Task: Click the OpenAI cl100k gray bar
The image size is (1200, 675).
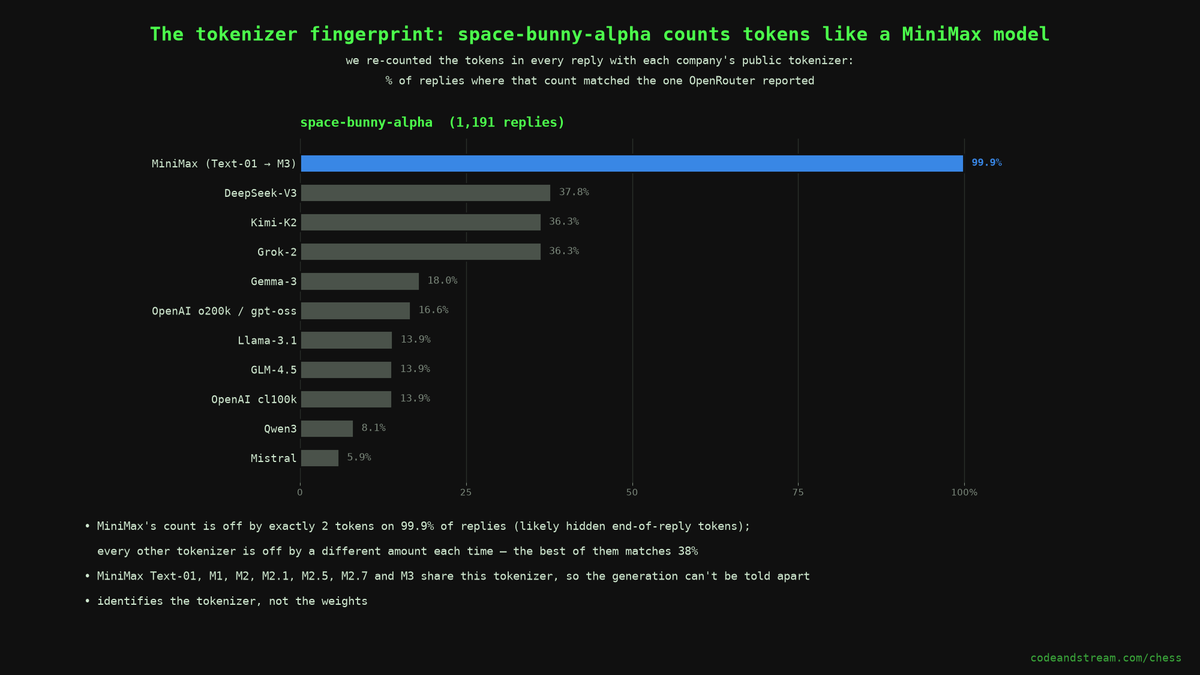Action: click(346, 399)
